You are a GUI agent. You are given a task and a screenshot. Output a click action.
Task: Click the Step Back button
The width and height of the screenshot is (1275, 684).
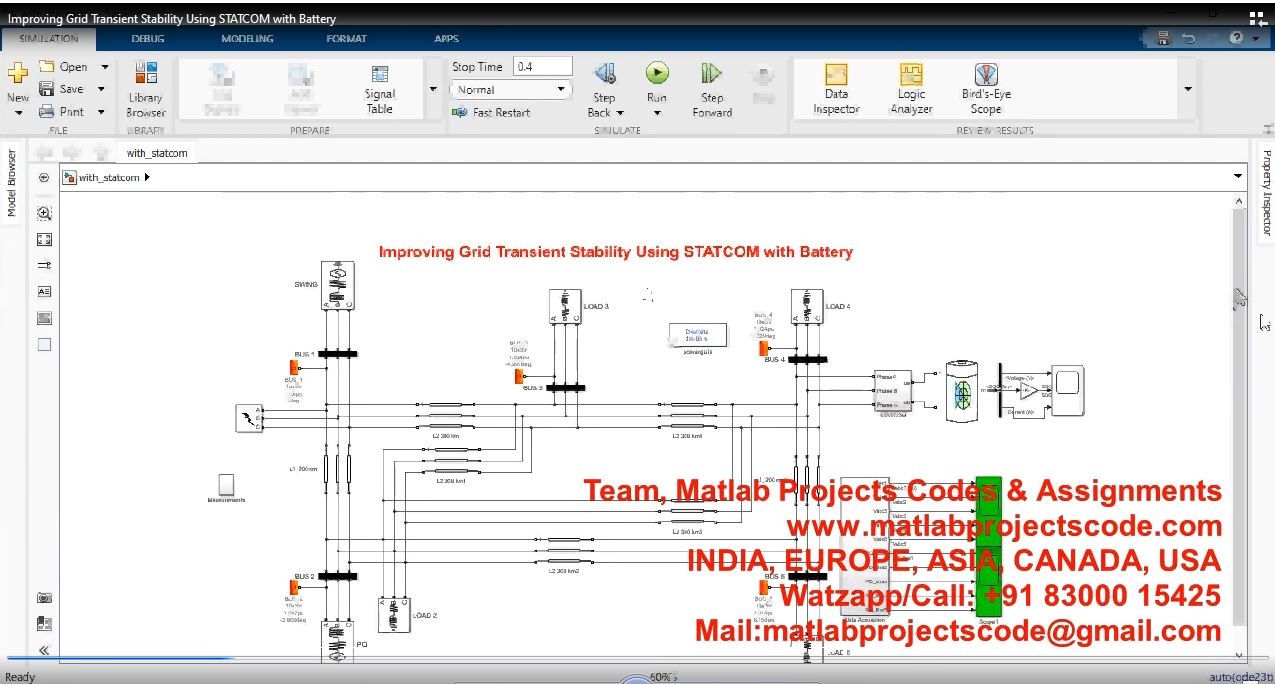click(x=604, y=88)
